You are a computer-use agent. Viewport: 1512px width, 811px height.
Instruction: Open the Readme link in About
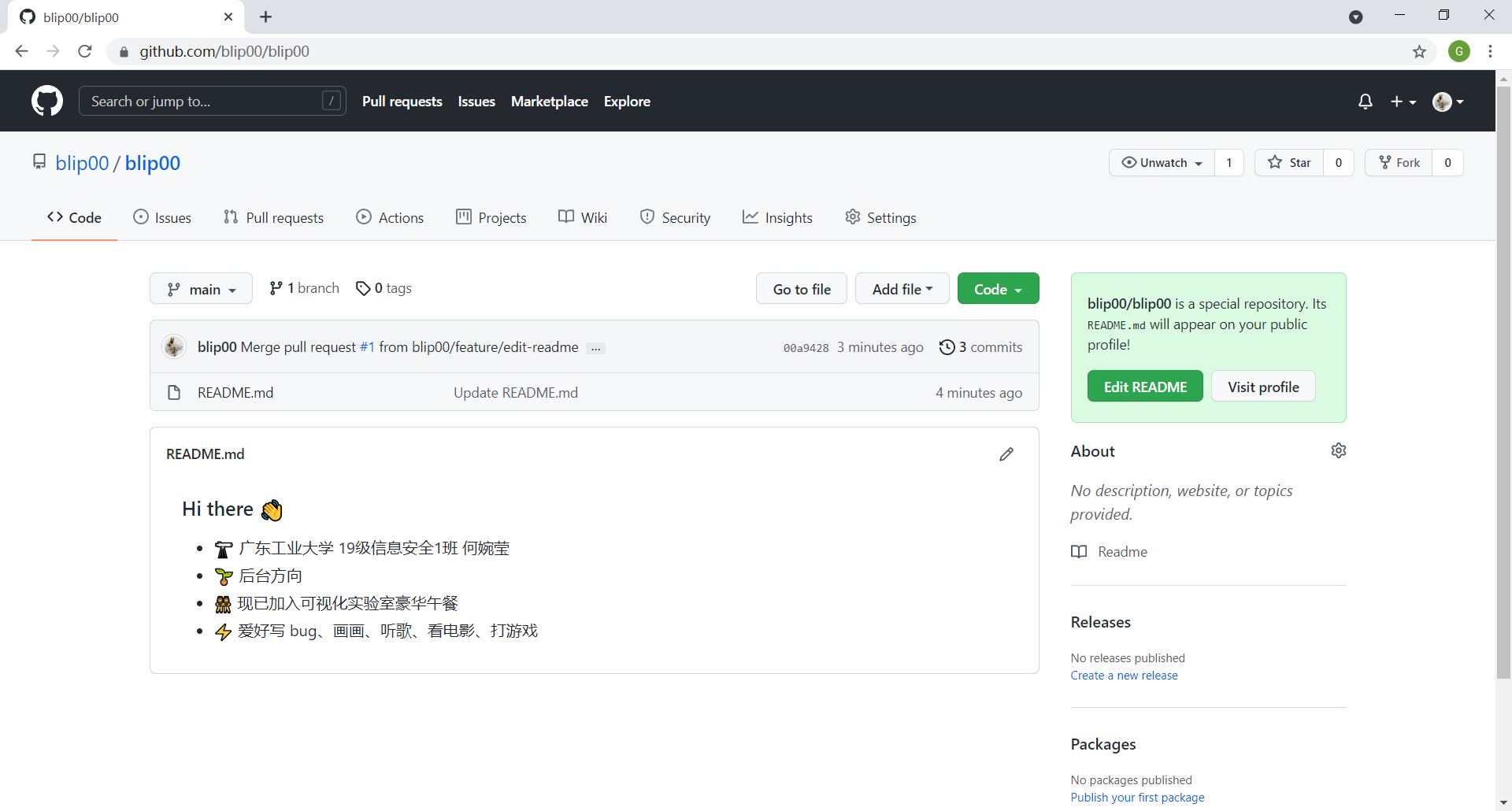[1109, 552]
